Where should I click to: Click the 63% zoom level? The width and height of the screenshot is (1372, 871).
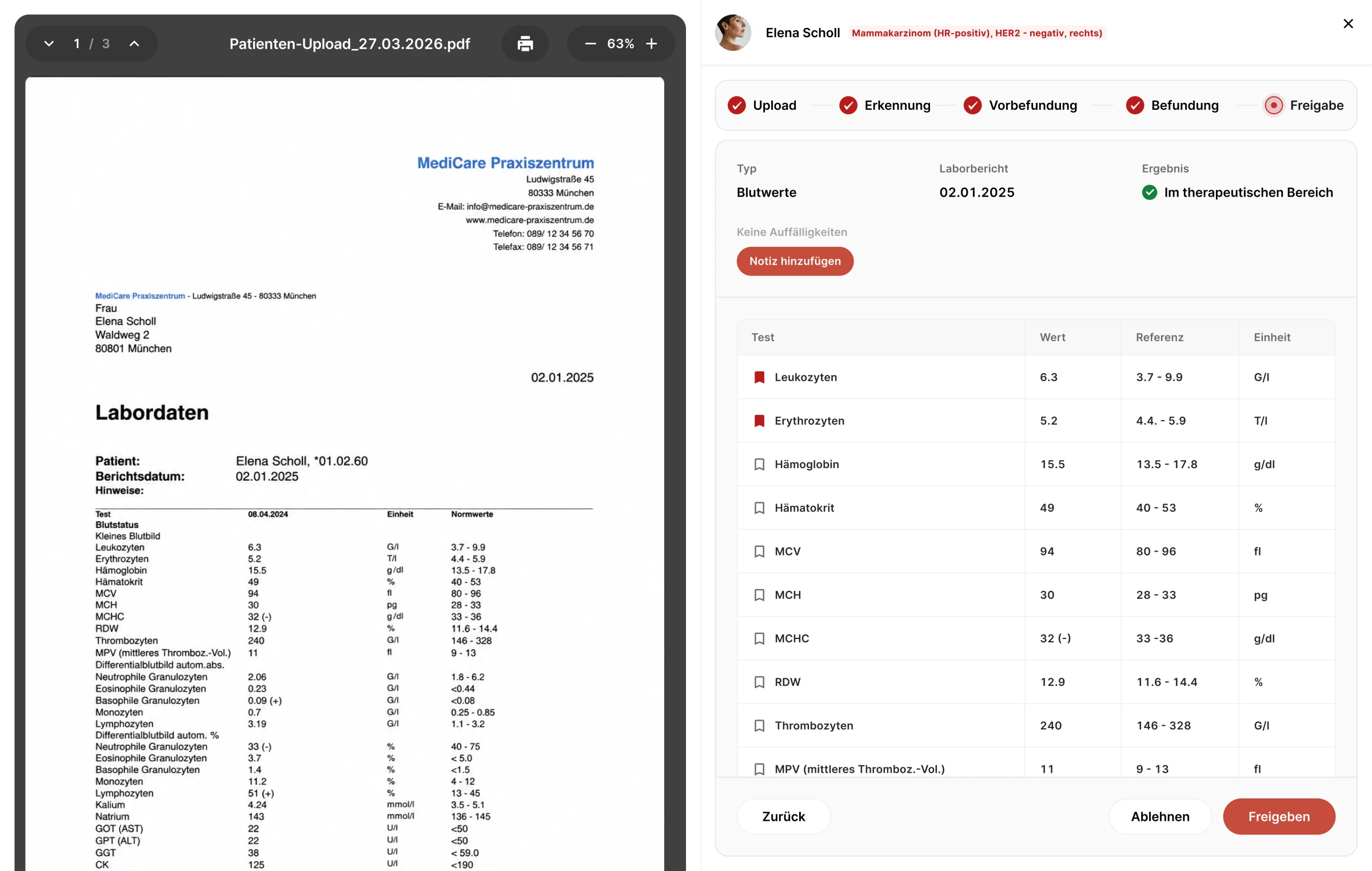pyautogui.click(x=620, y=43)
